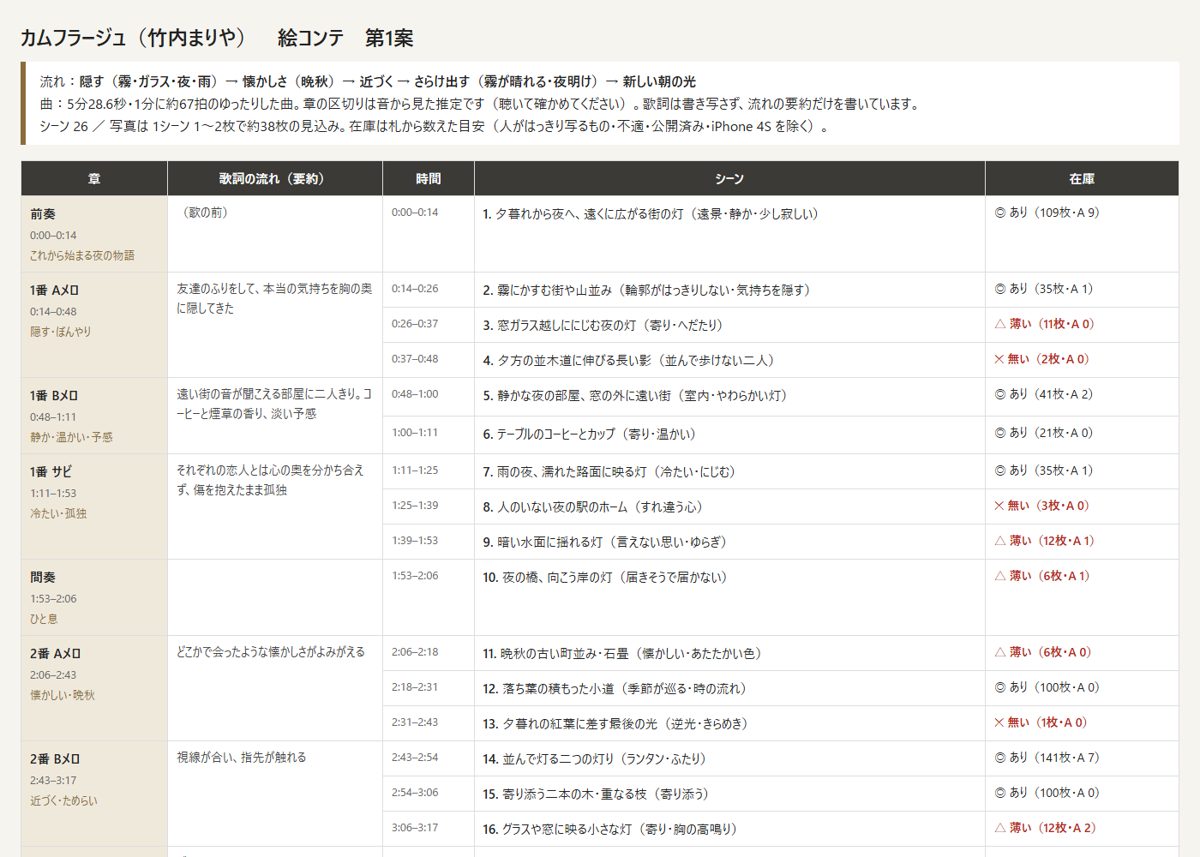Click scene 3 '窓ガラス越しににじむ夜の灯'
1200x857 pixels.
click(730, 325)
